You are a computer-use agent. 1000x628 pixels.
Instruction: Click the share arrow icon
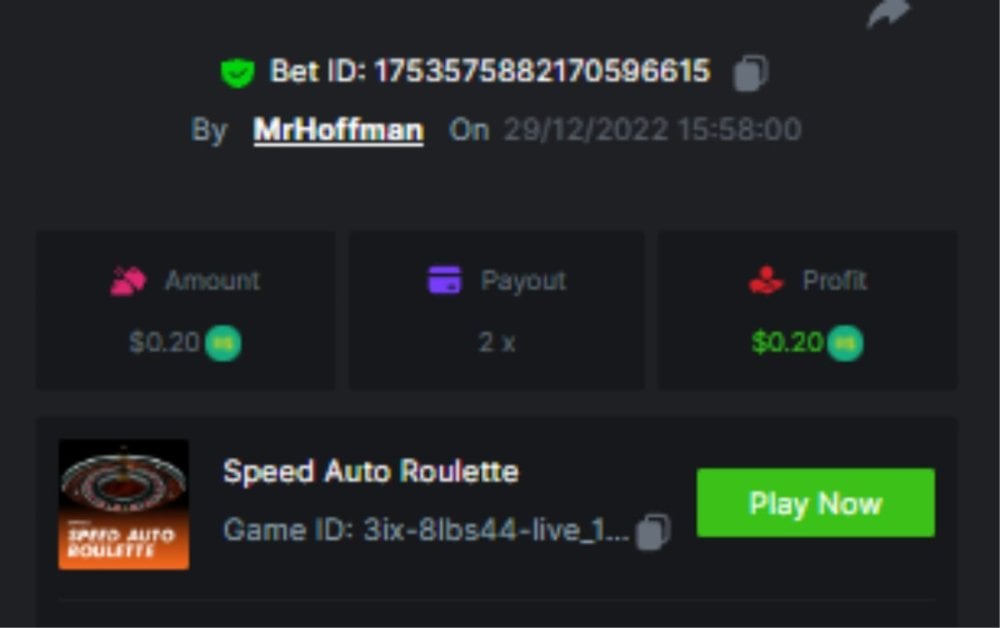888,12
